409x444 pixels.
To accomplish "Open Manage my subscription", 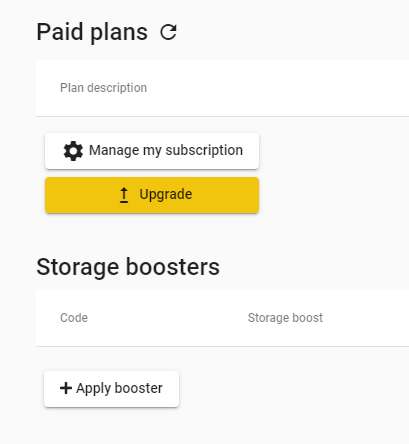I will pyautogui.click(x=152, y=151).
